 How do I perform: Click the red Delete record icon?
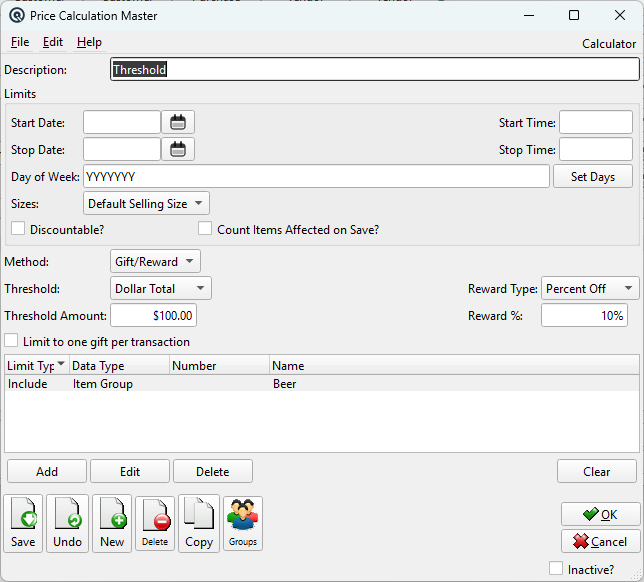tap(155, 523)
